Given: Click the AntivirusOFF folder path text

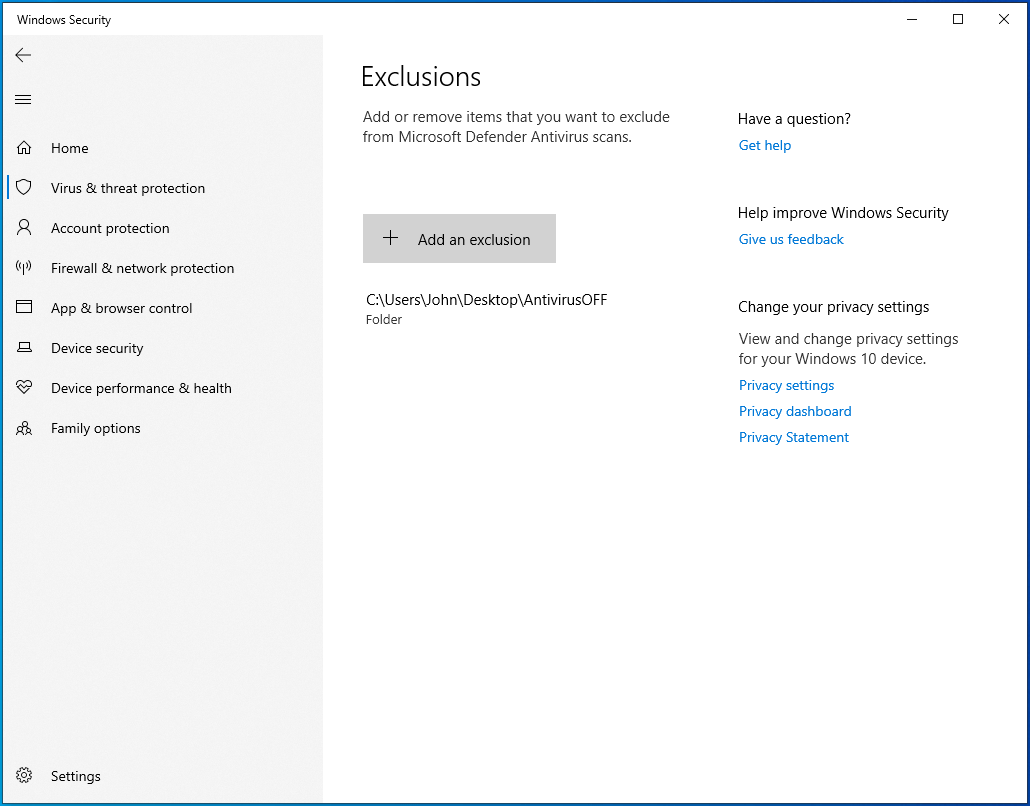Looking at the screenshot, I should [485, 299].
